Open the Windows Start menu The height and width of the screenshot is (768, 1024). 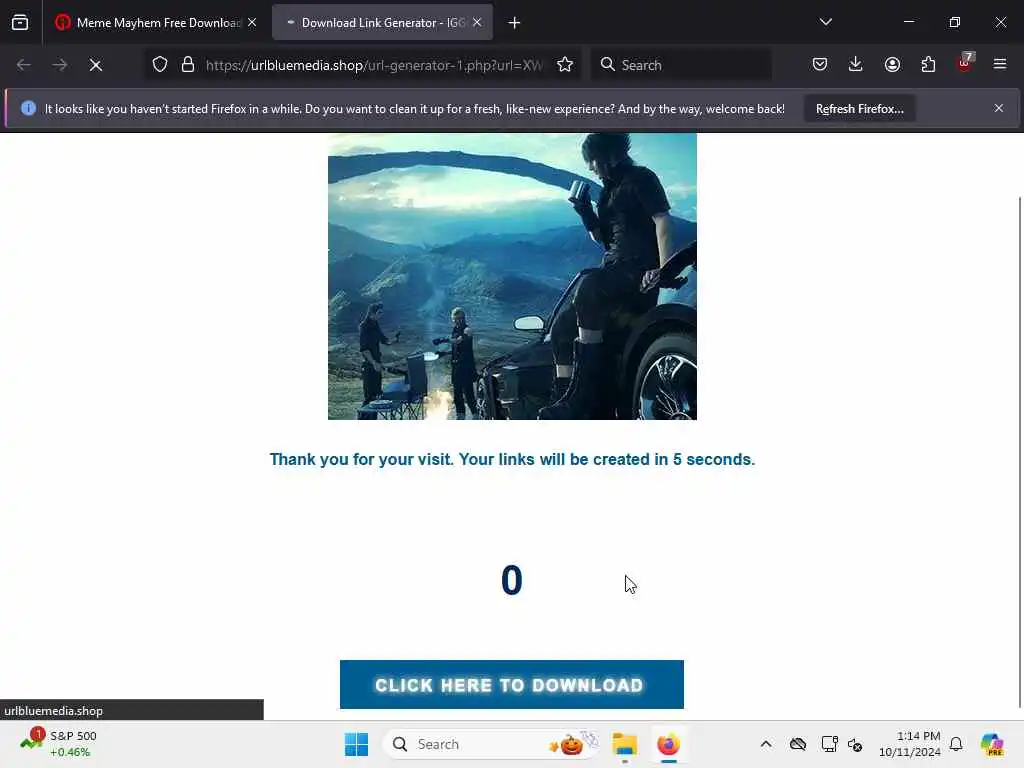click(x=357, y=744)
